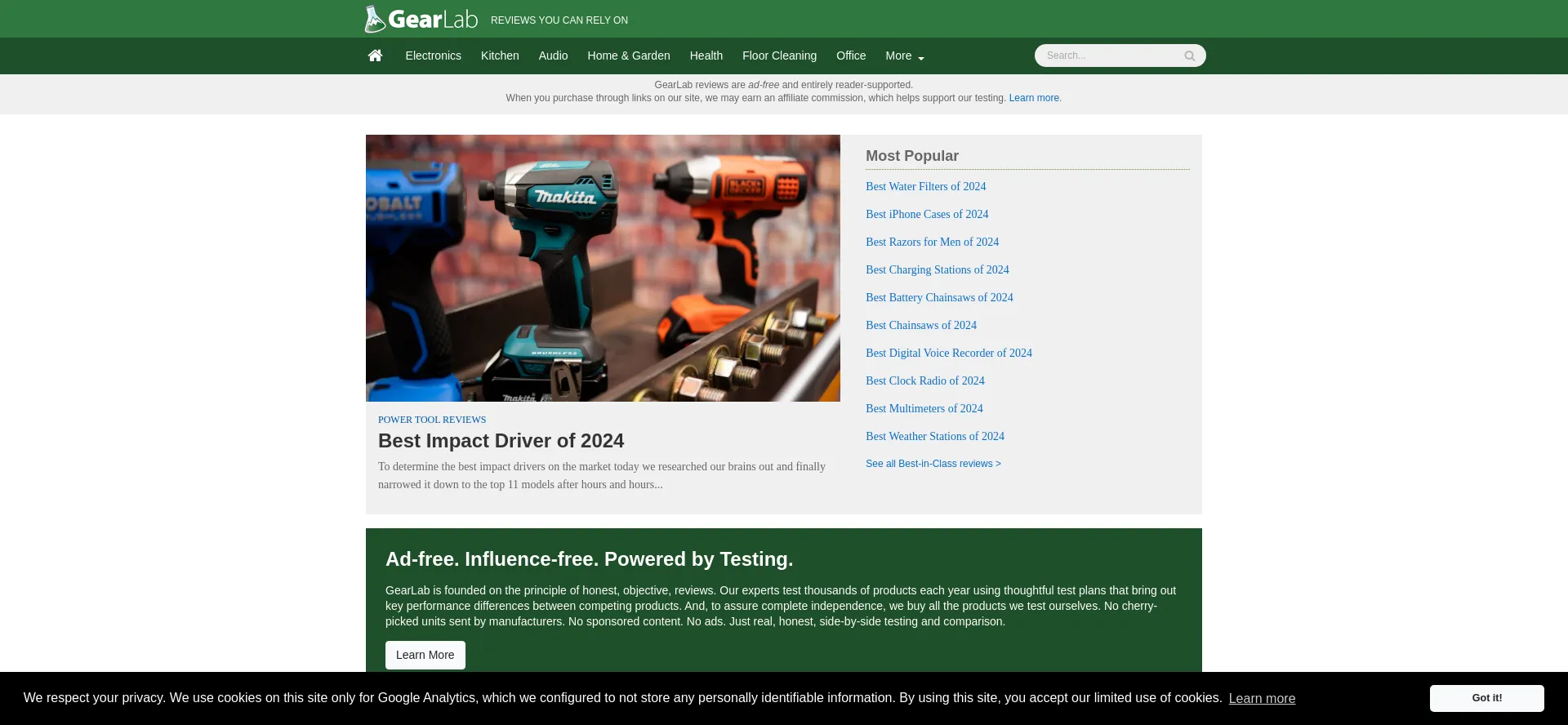
Task: Follow the affiliate notice Learn more link
Action: (x=1034, y=98)
